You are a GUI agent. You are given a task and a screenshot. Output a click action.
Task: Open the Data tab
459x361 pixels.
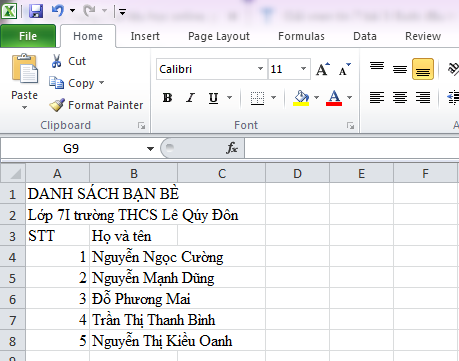coord(365,36)
